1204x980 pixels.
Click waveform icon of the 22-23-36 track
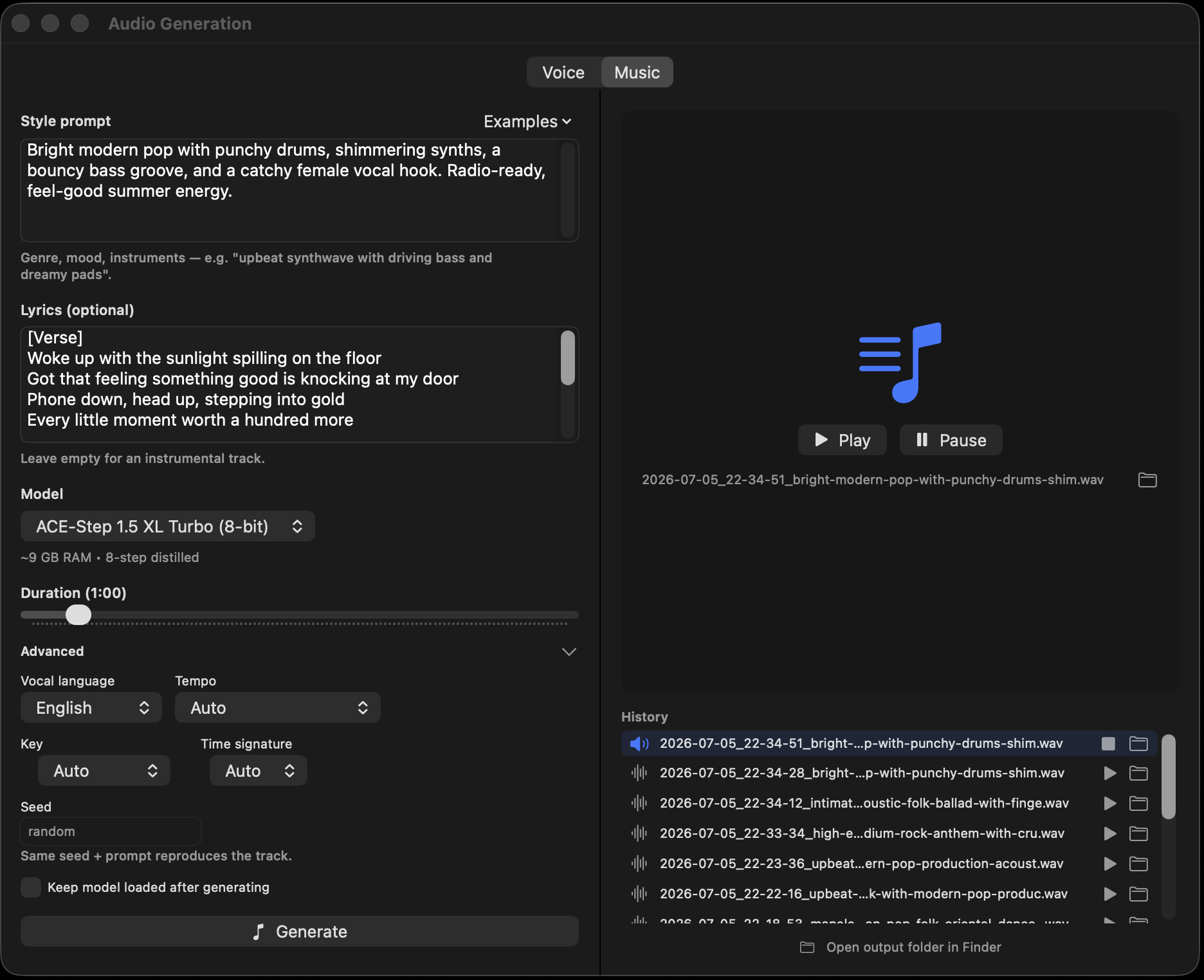click(x=639, y=864)
